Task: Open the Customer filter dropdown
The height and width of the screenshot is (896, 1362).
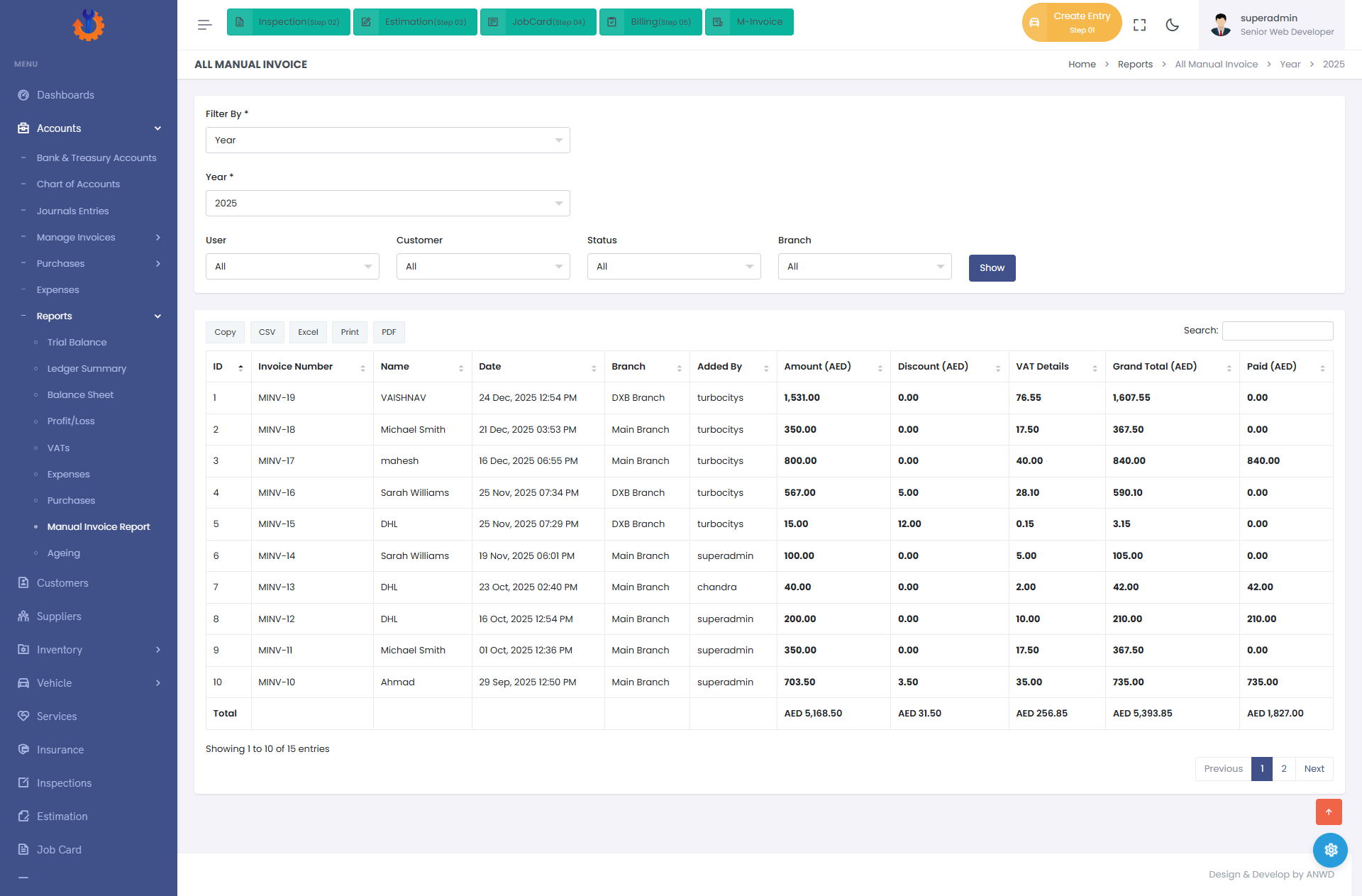Action: [482, 266]
